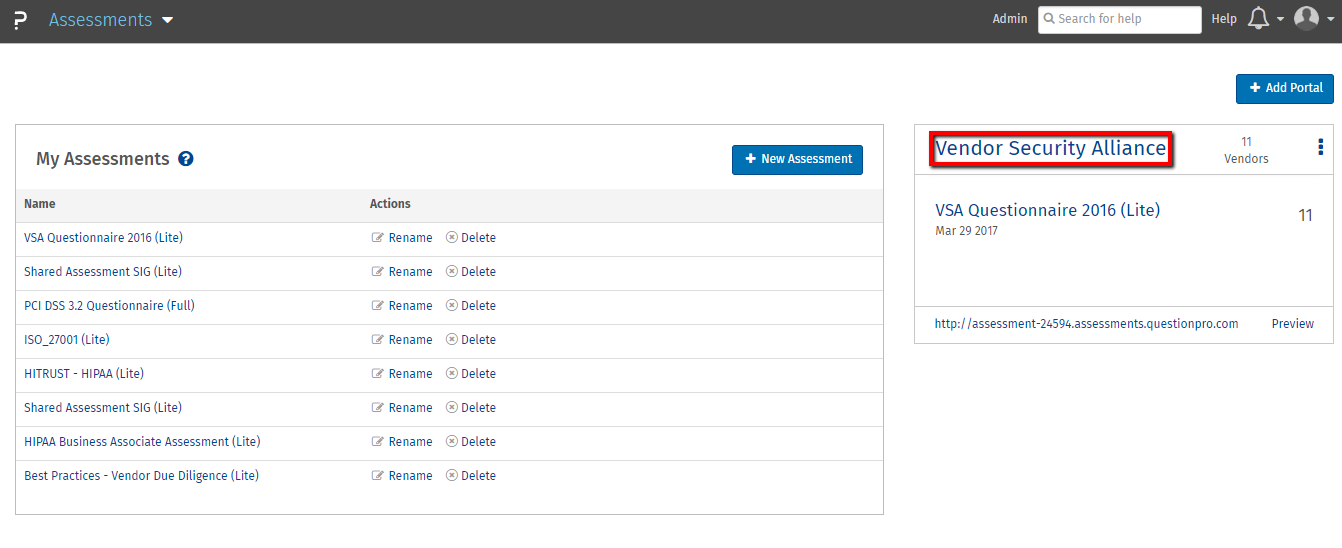The width and height of the screenshot is (1342, 548).
Task: Expand the user account dropdown arrow
Action: (1330, 20)
